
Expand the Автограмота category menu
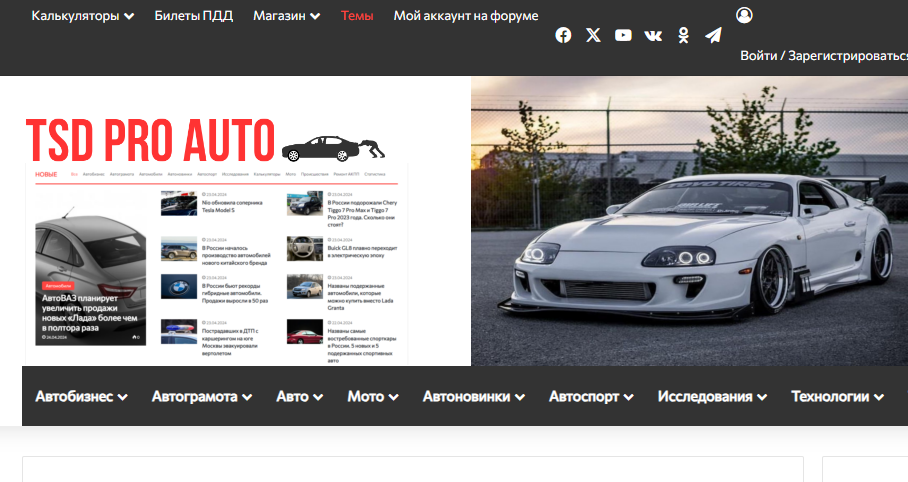tap(202, 397)
